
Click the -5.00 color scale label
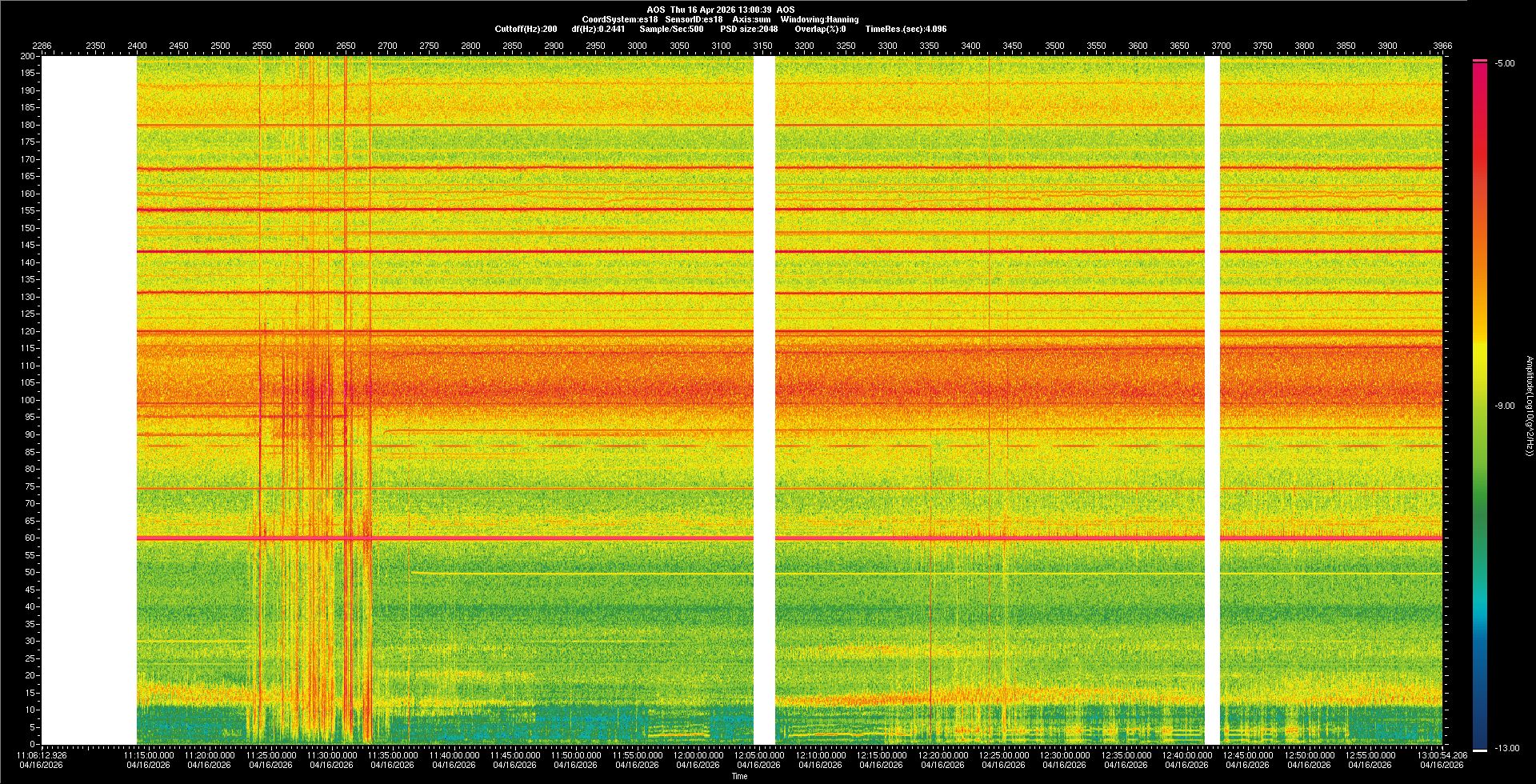point(1505,63)
